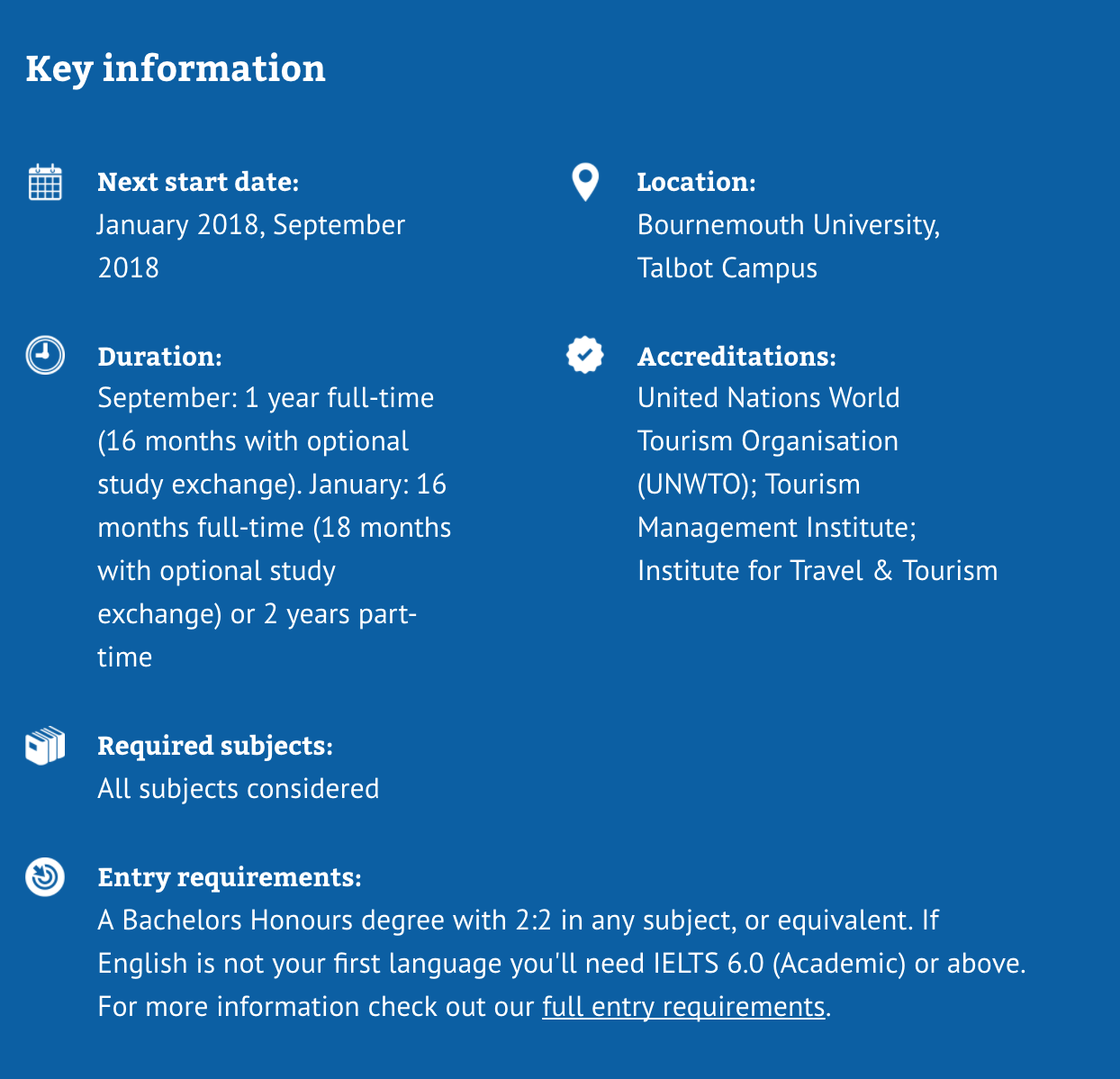
Task: Click the Entry requirements label
Action: tap(230, 877)
